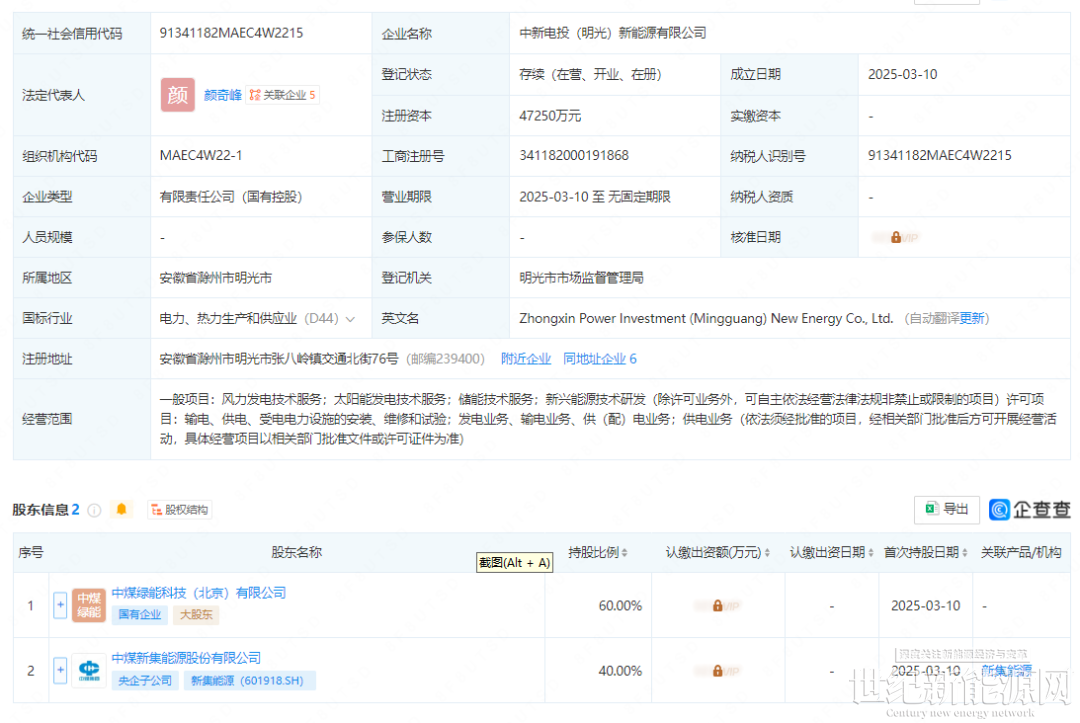Select the English name Zhongxin Power Investment text

point(706,318)
